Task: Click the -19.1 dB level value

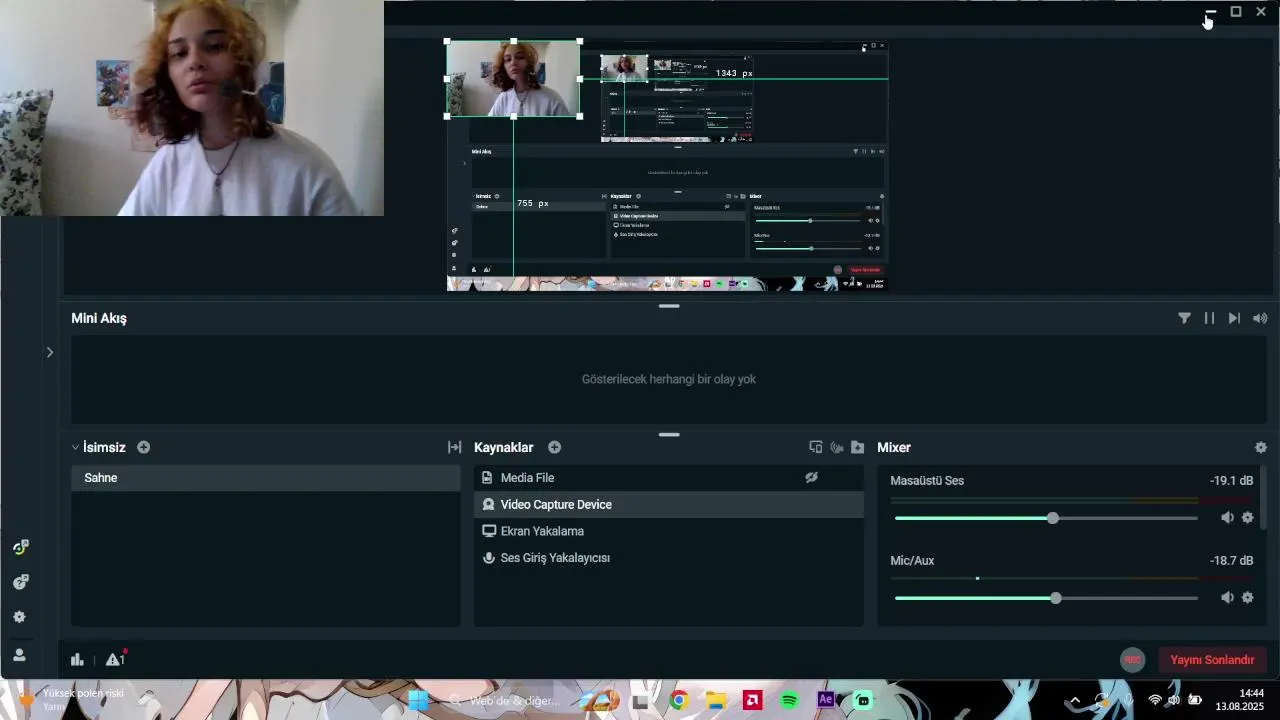Action: pos(1231,481)
